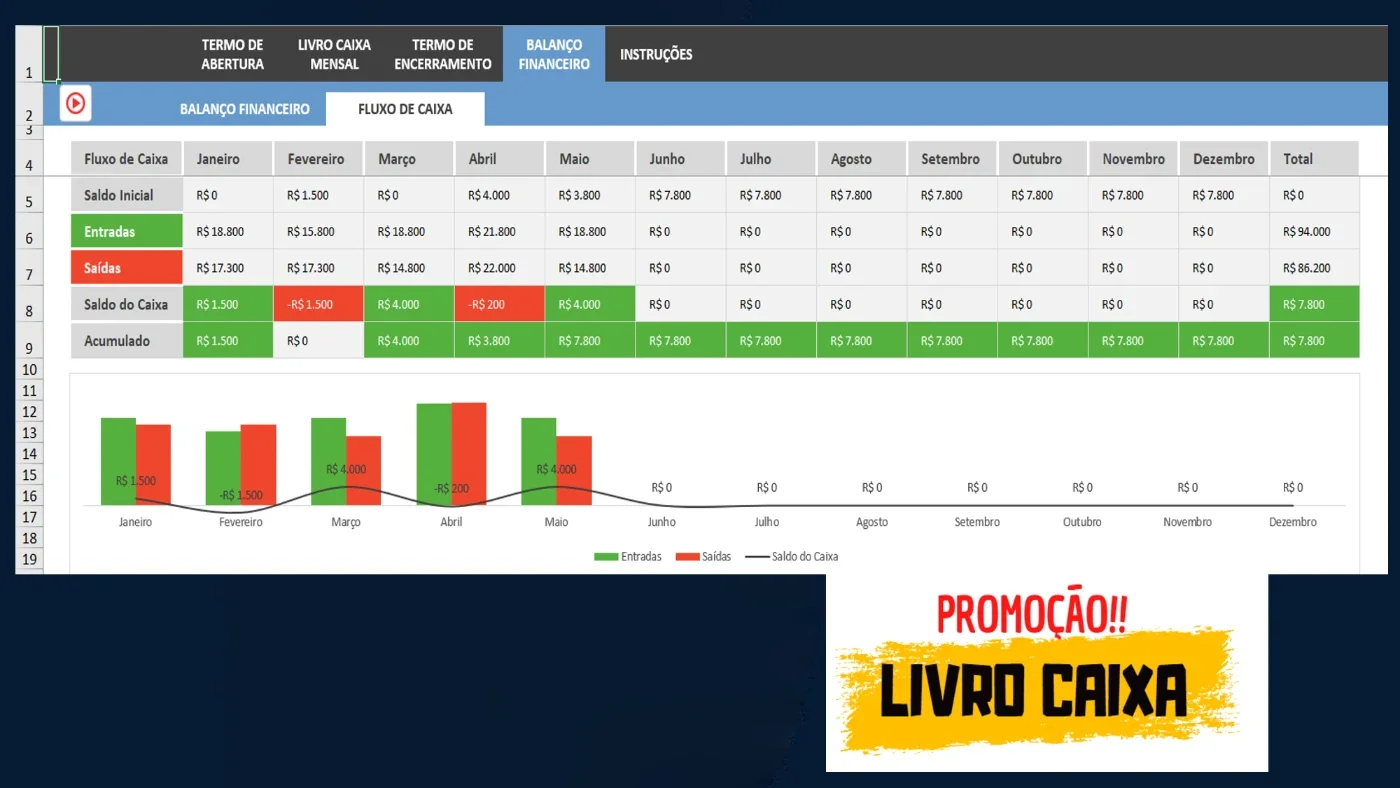Click Janeiro Saídas cell R$ 17.300

228,268
